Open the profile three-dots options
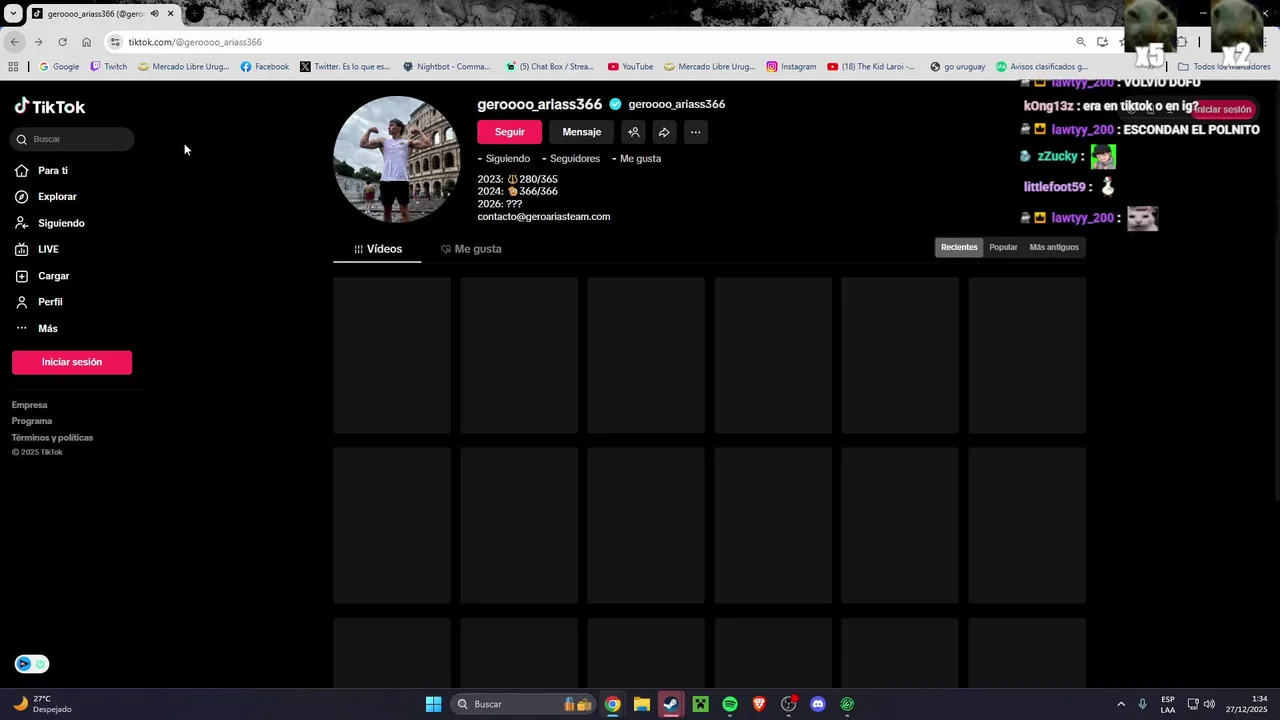 coord(695,132)
